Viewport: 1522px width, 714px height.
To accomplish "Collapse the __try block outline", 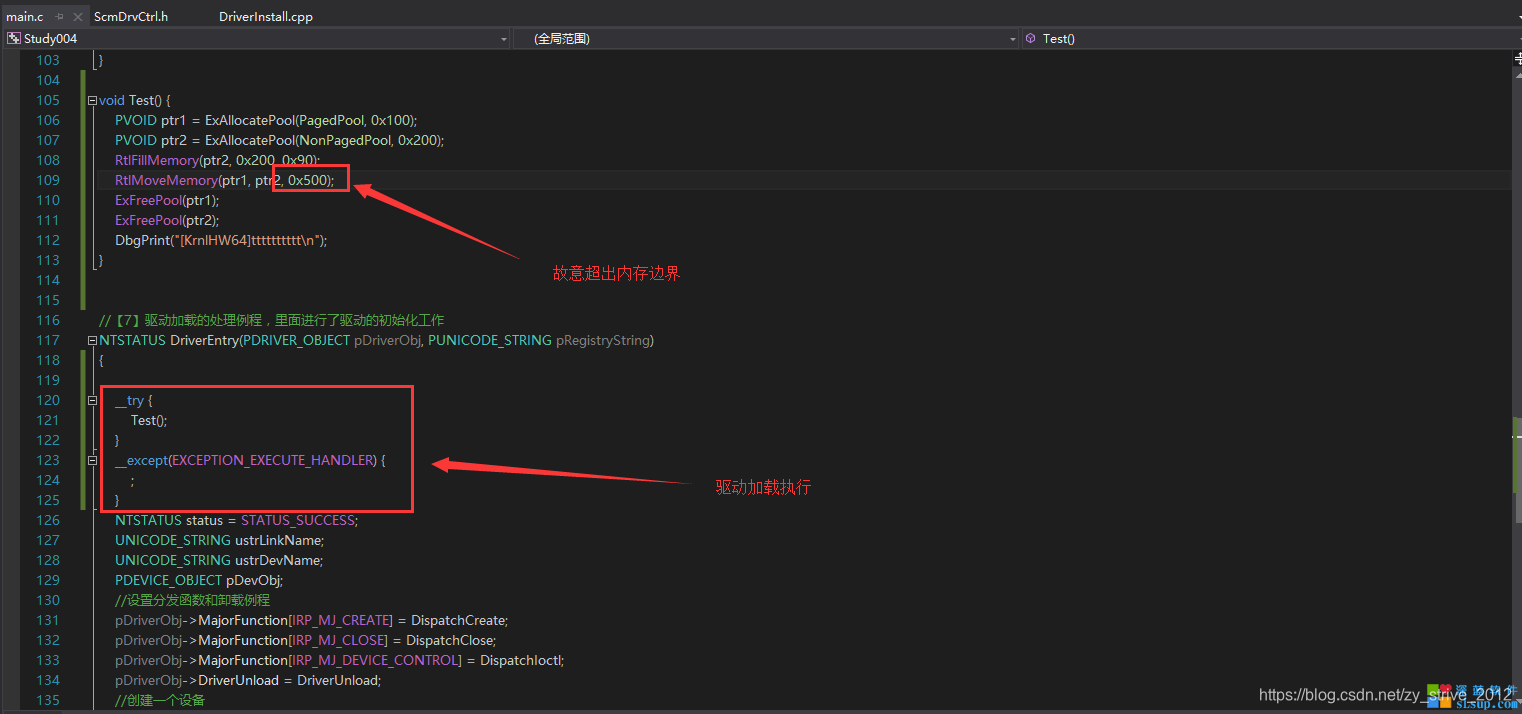I will [x=92, y=400].
